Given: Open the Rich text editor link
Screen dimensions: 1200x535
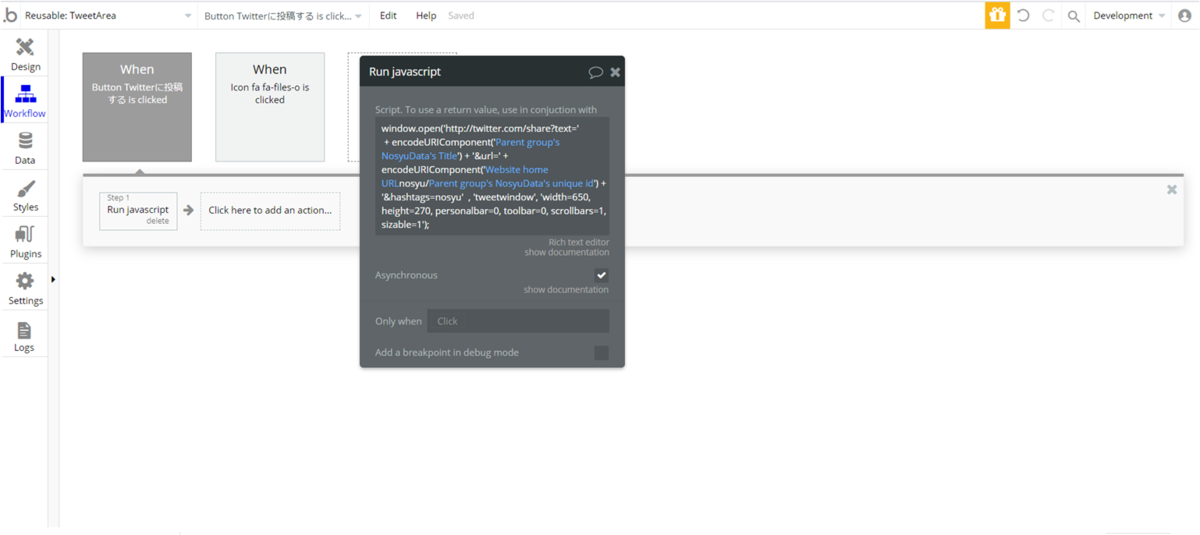Looking at the screenshot, I should [578, 242].
